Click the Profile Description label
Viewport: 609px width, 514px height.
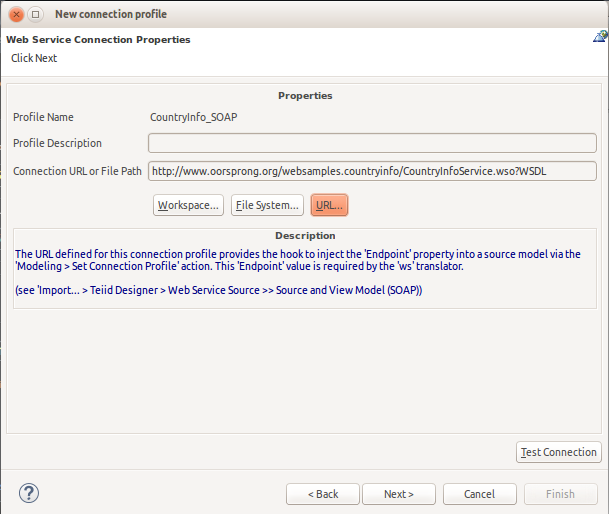click(x=57, y=143)
